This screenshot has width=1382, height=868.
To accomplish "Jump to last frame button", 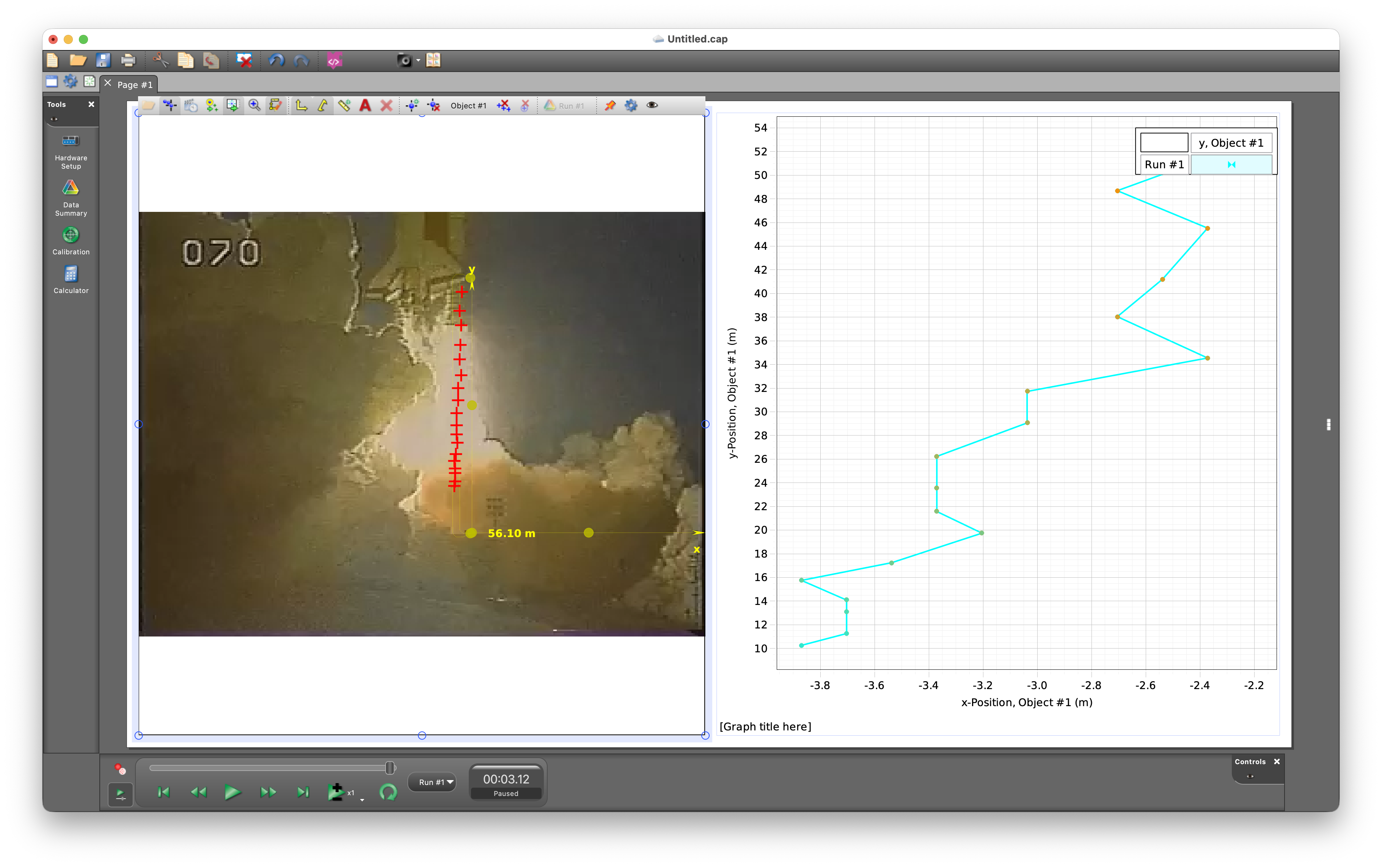I will pyautogui.click(x=303, y=792).
